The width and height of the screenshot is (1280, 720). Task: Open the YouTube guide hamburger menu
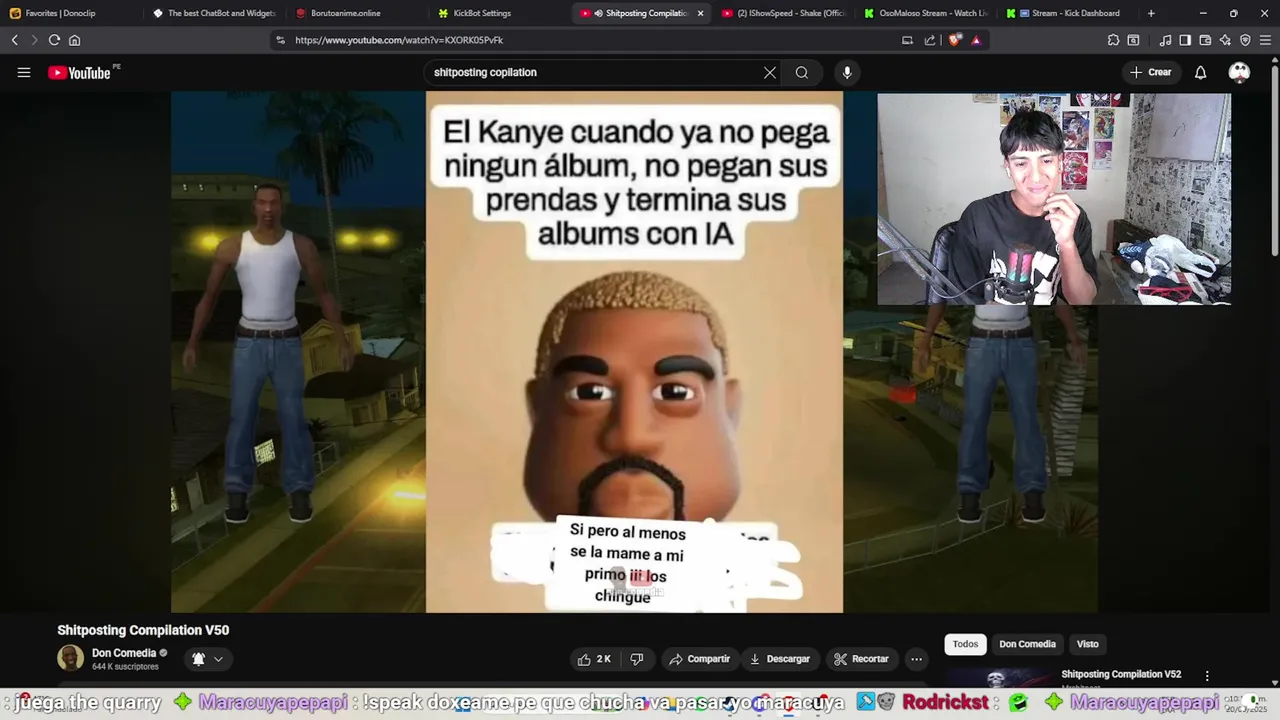tap(24, 72)
